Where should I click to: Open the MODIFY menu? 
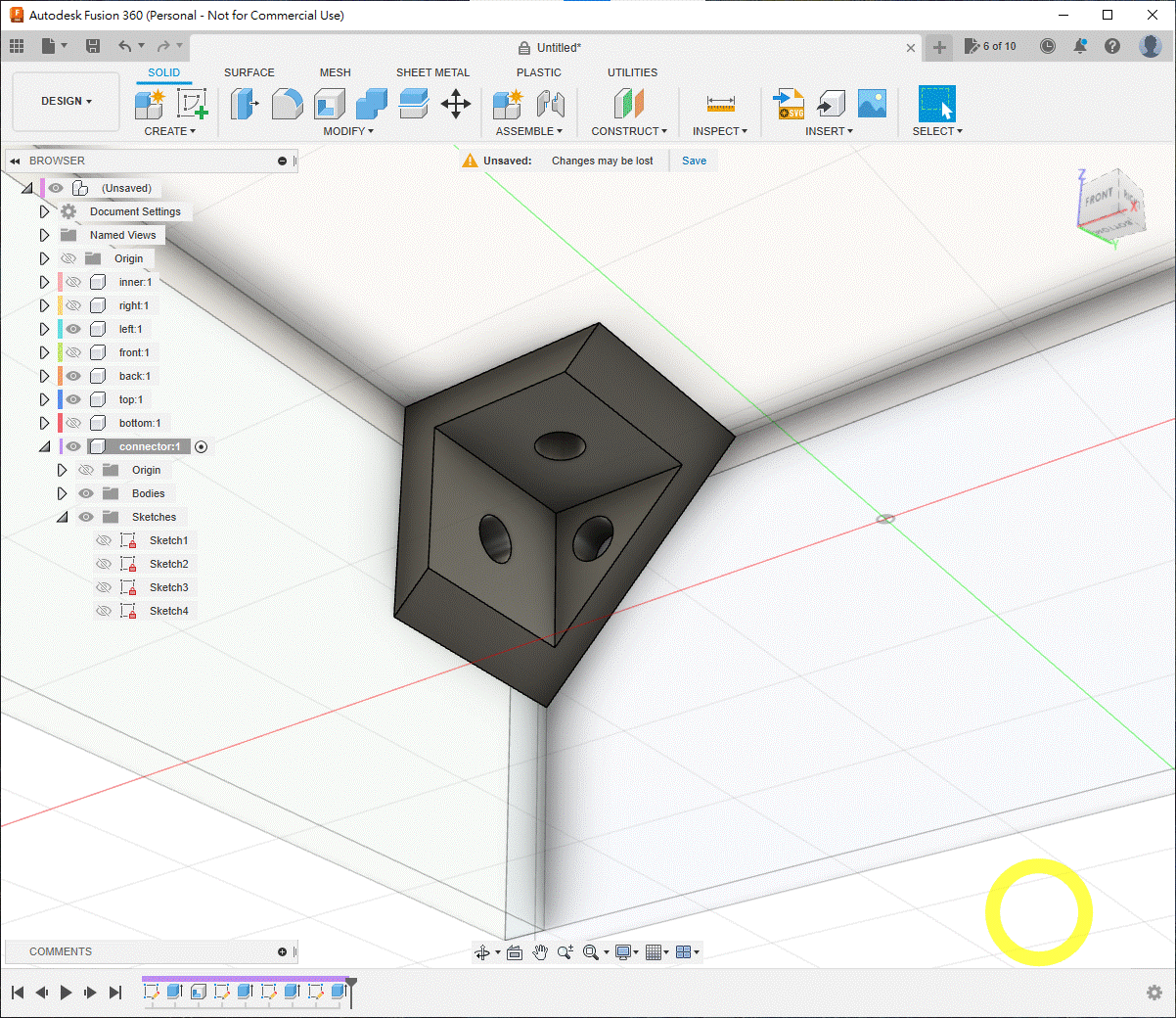pos(348,131)
